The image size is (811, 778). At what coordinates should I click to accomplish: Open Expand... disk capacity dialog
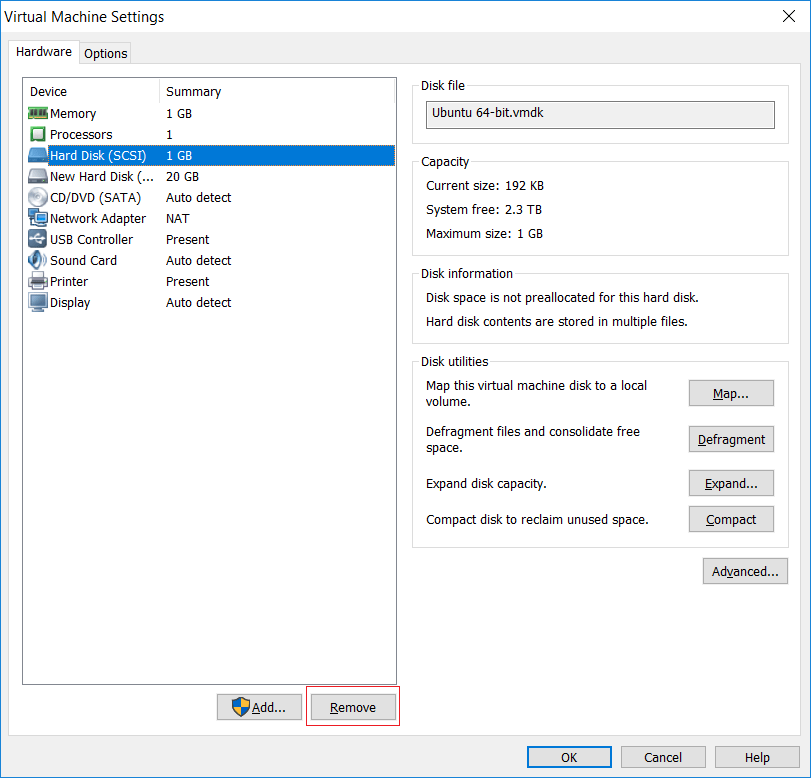click(x=731, y=483)
